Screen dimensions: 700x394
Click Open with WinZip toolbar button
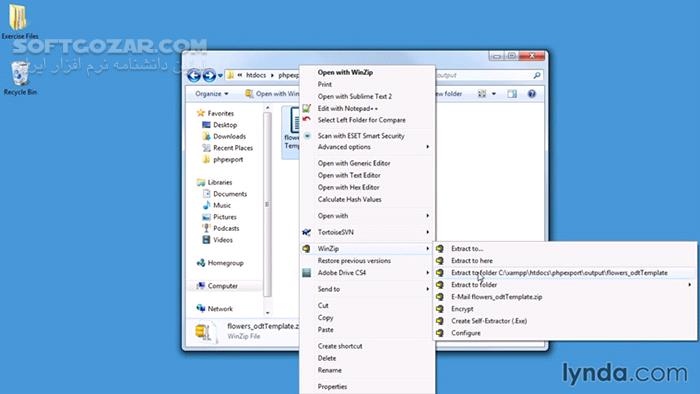coord(272,94)
